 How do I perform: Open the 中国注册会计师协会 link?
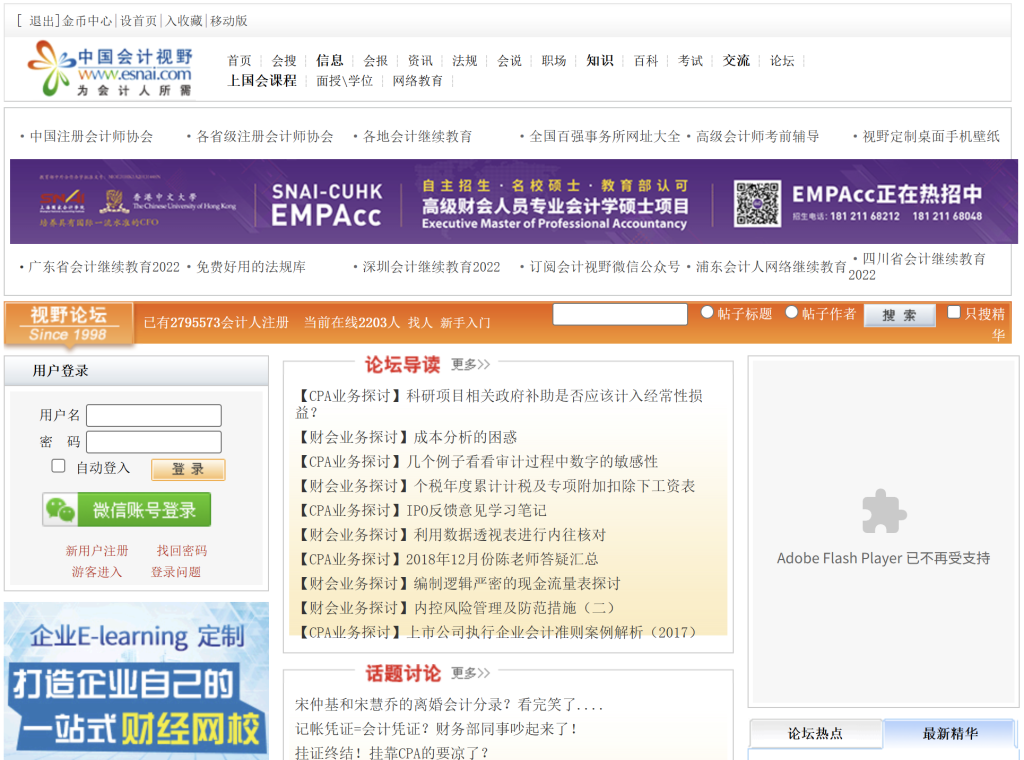[91, 136]
